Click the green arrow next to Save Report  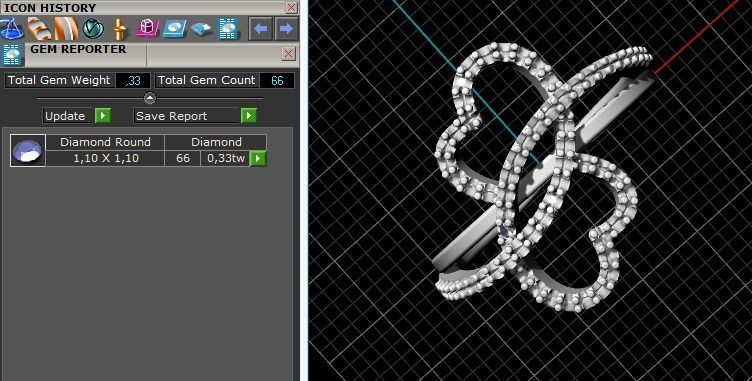pyautogui.click(x=248, y=116)
